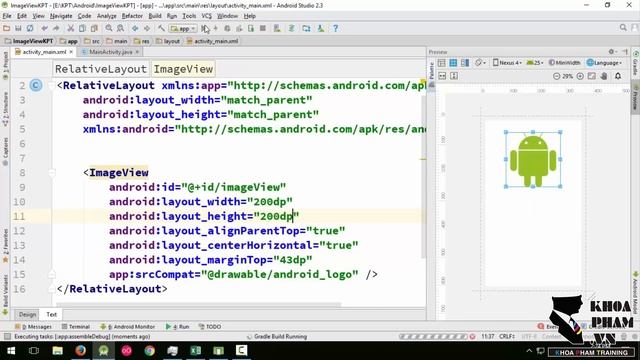Viewport: 640px width, 360px height.
Task: Open the File menu
Action: 7,16
